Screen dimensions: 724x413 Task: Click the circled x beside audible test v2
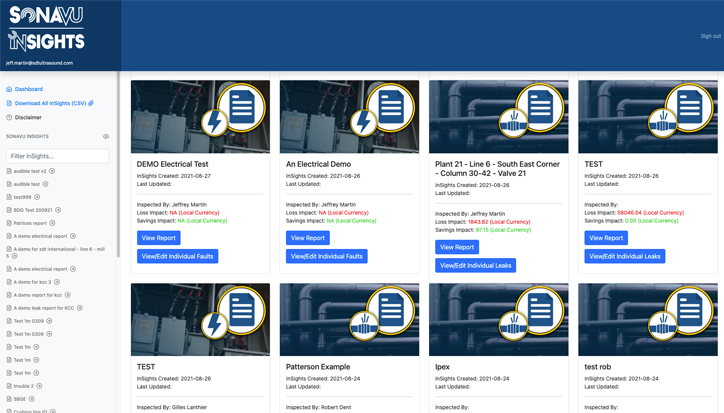pyautogui.click(x=52, y=171)
